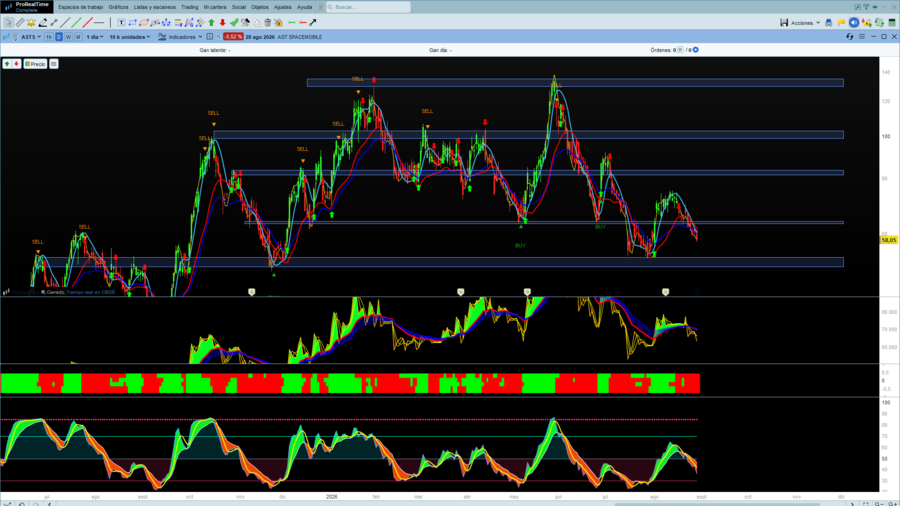The image size is (900, 506).
Task: Click the blue sound speaker icon
Action: point(854,22)
